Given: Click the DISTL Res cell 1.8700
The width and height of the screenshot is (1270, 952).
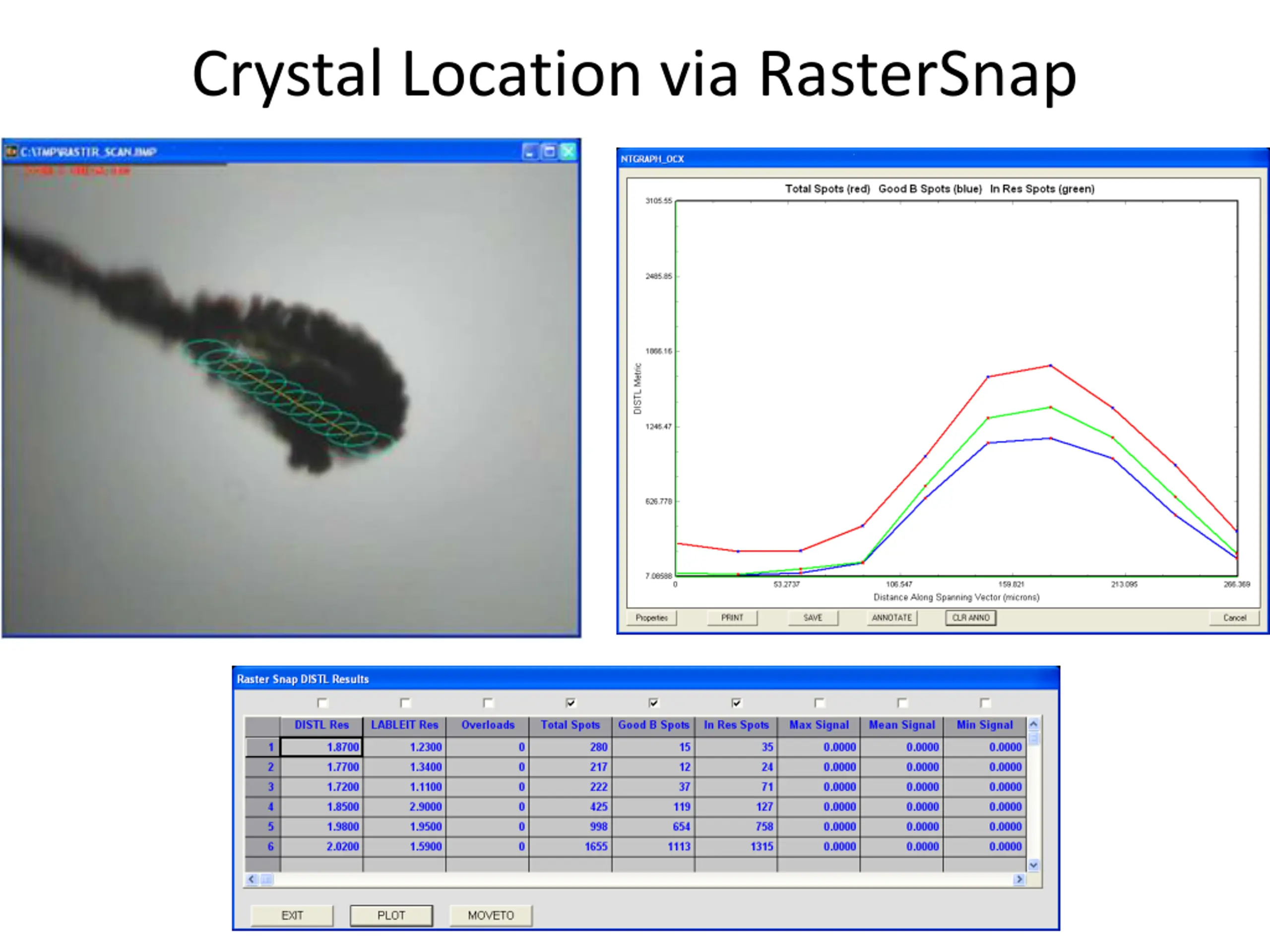Looking at the screenshot, I should tap(321, 747).
